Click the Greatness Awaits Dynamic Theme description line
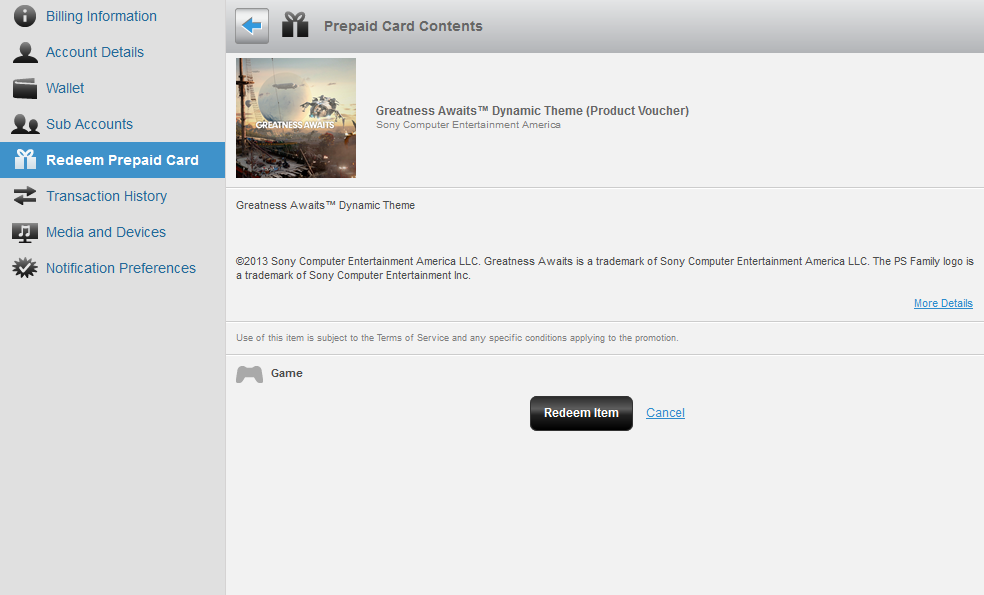This screenshot has height=595, width=984. click(325, 205)
